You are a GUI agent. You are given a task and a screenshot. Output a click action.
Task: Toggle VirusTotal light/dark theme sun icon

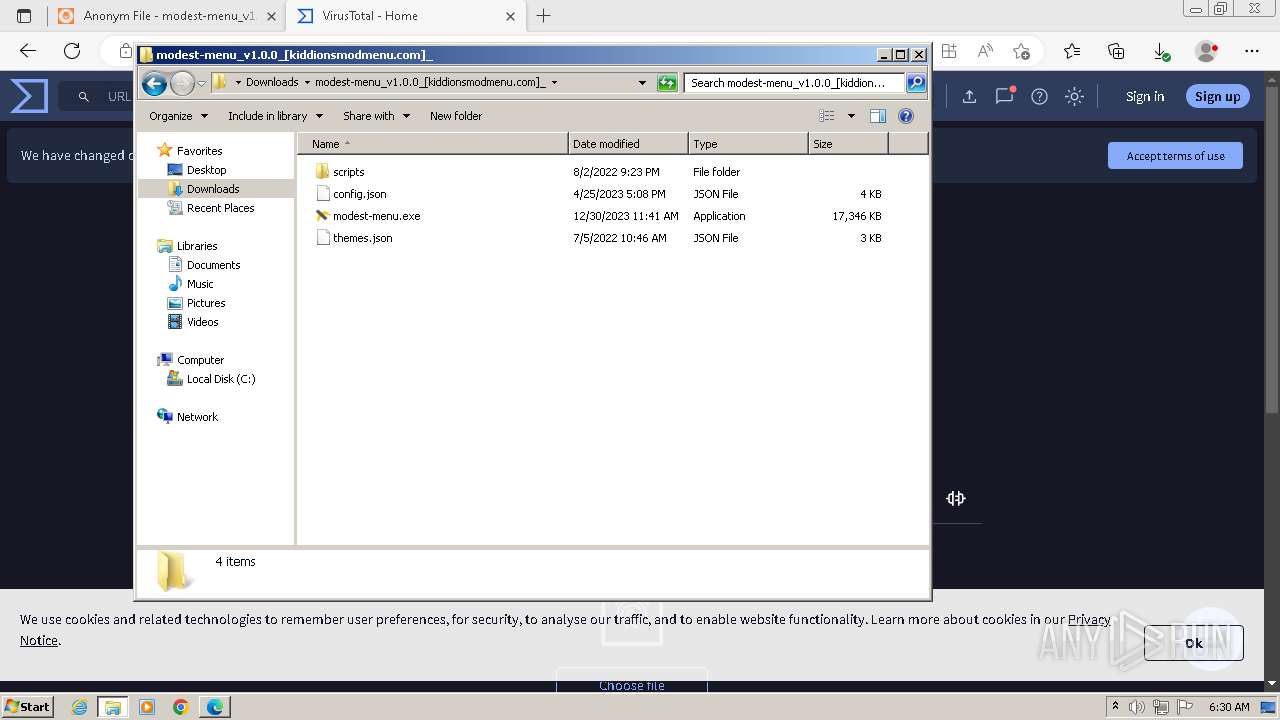(x=1074, y=97)
